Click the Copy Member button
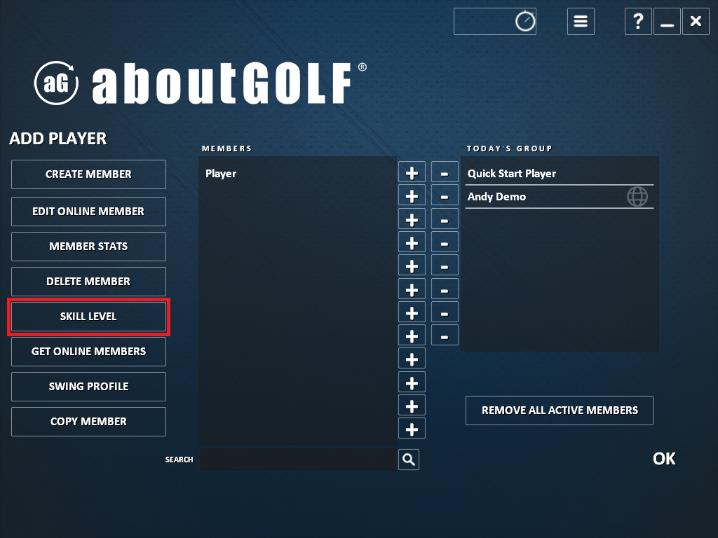Viewport: 718px width, 538px height. tap(88, 421)
